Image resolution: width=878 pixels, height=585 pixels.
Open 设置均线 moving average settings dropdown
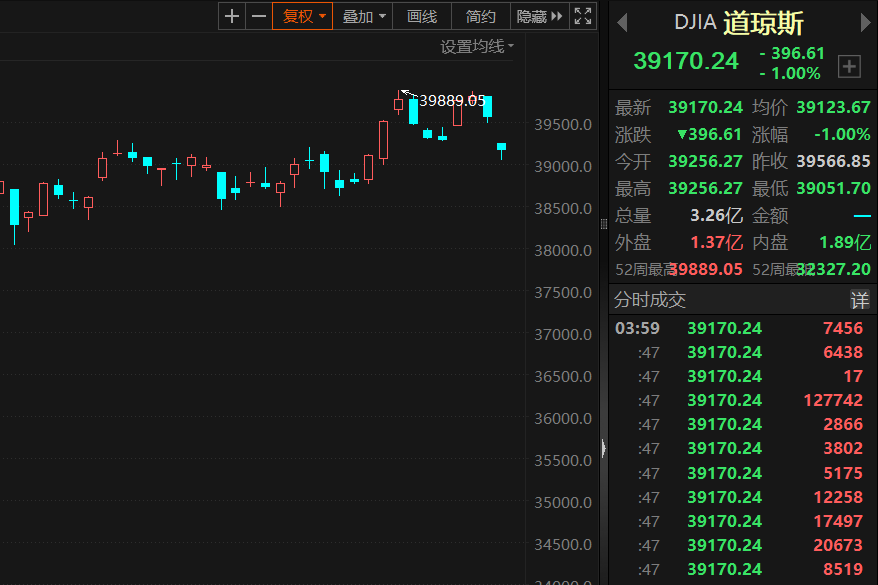[477, 46]
